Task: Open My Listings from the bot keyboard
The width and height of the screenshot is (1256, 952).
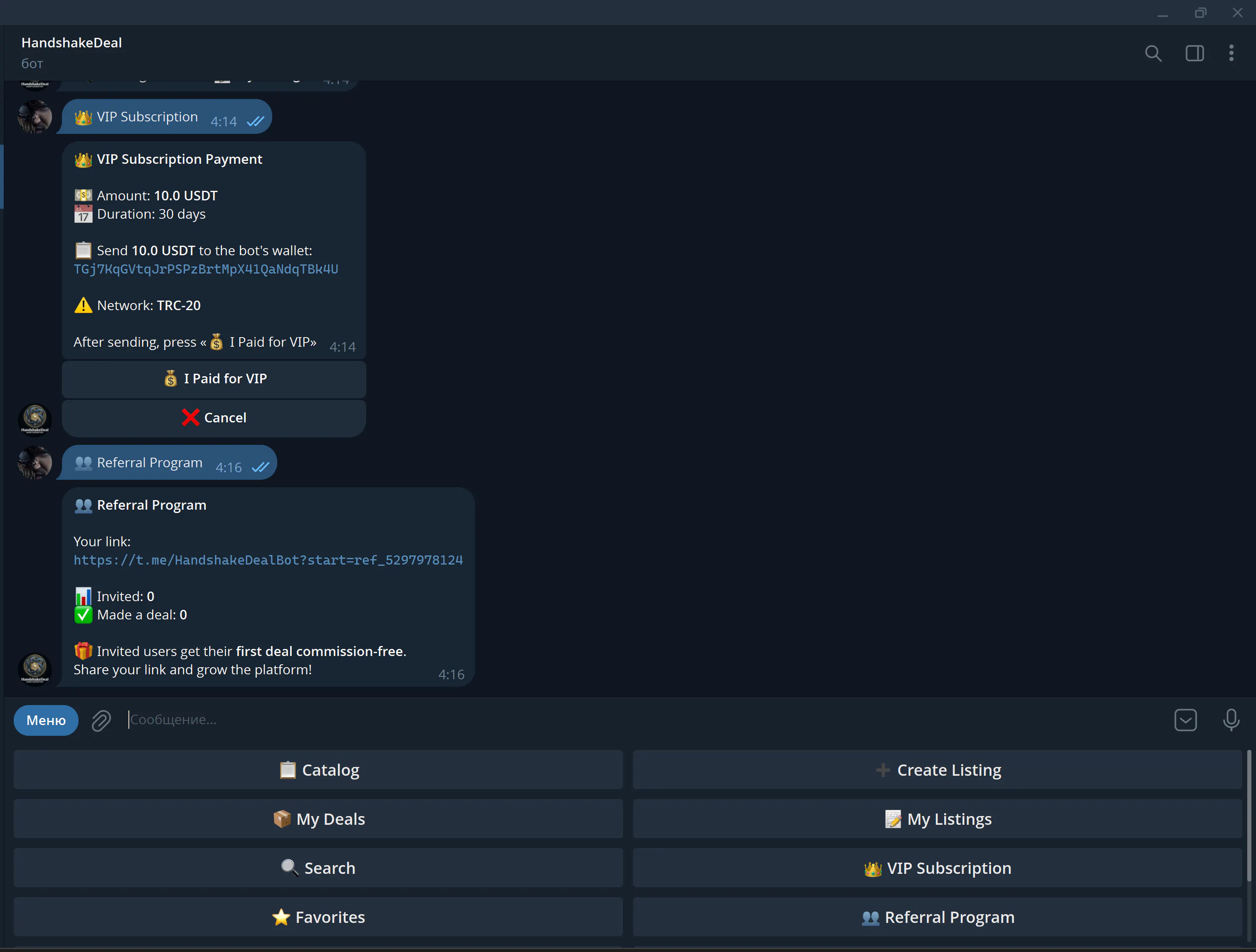Action: point(938,819)
